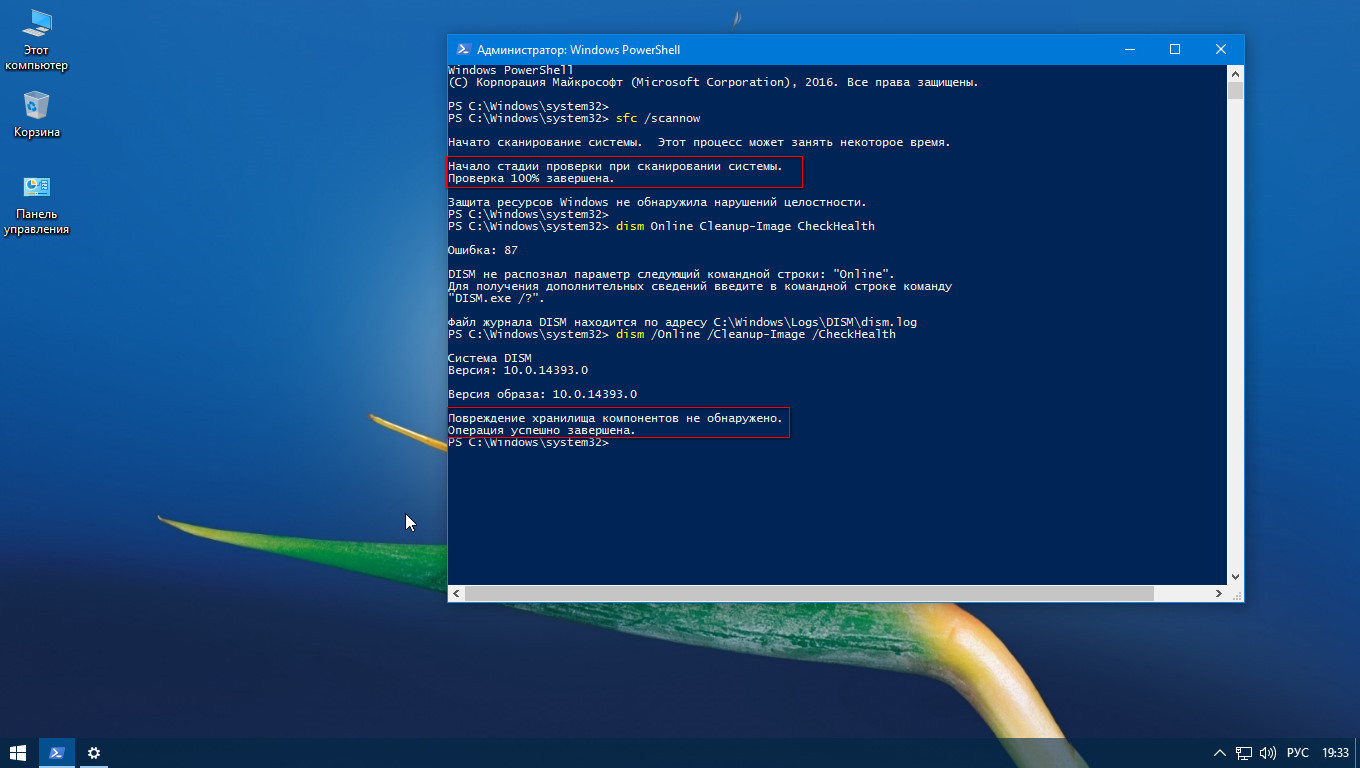The height and width of the screenshot is (768, 1360).
Task: Click the line 'Начало стадии проверки при сканировании системы'
Action: pos(615,166)
